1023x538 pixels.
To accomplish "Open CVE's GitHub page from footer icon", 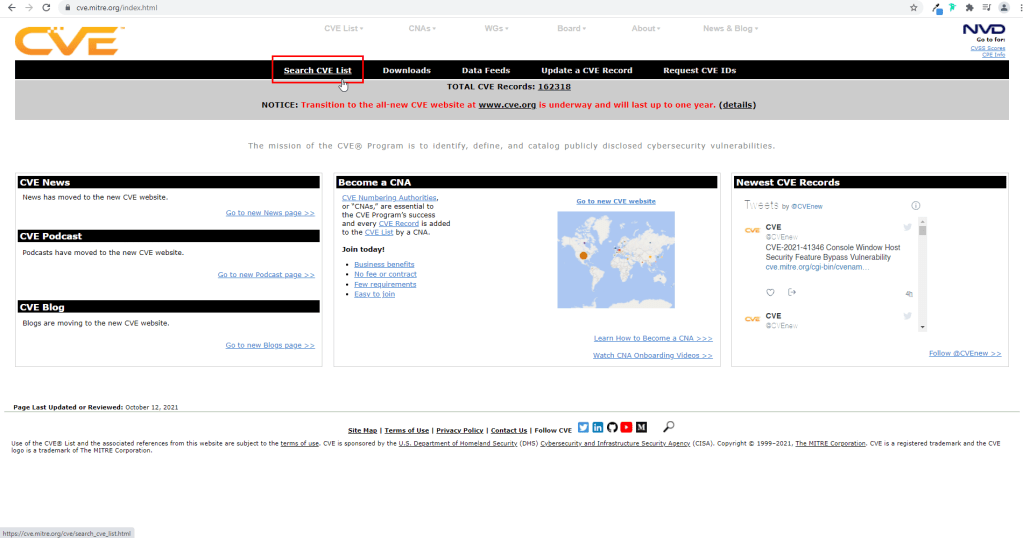I will point(612,428).
